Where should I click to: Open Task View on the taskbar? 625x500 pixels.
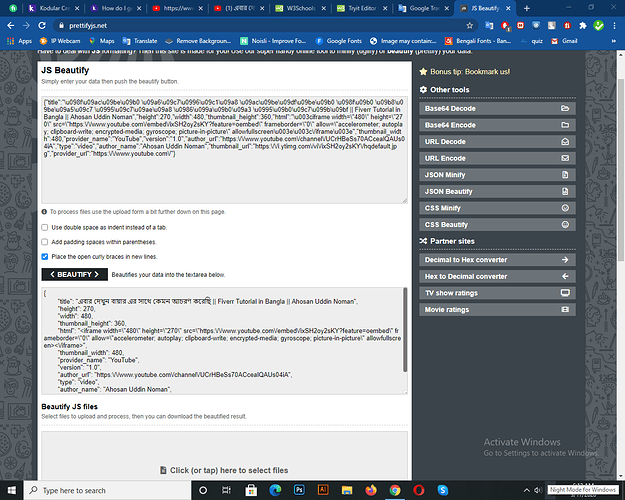(x=226, y=490)
